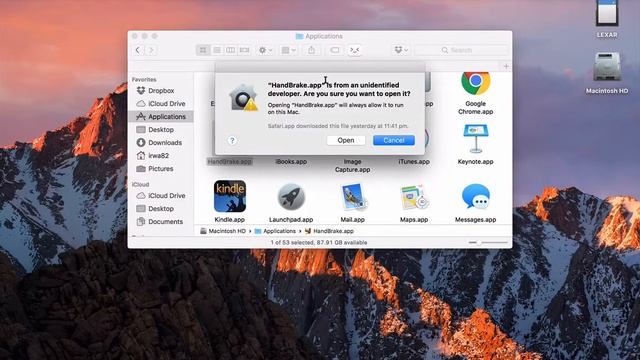Select the LEXAR drive on desktop

(x=607, y=18)
